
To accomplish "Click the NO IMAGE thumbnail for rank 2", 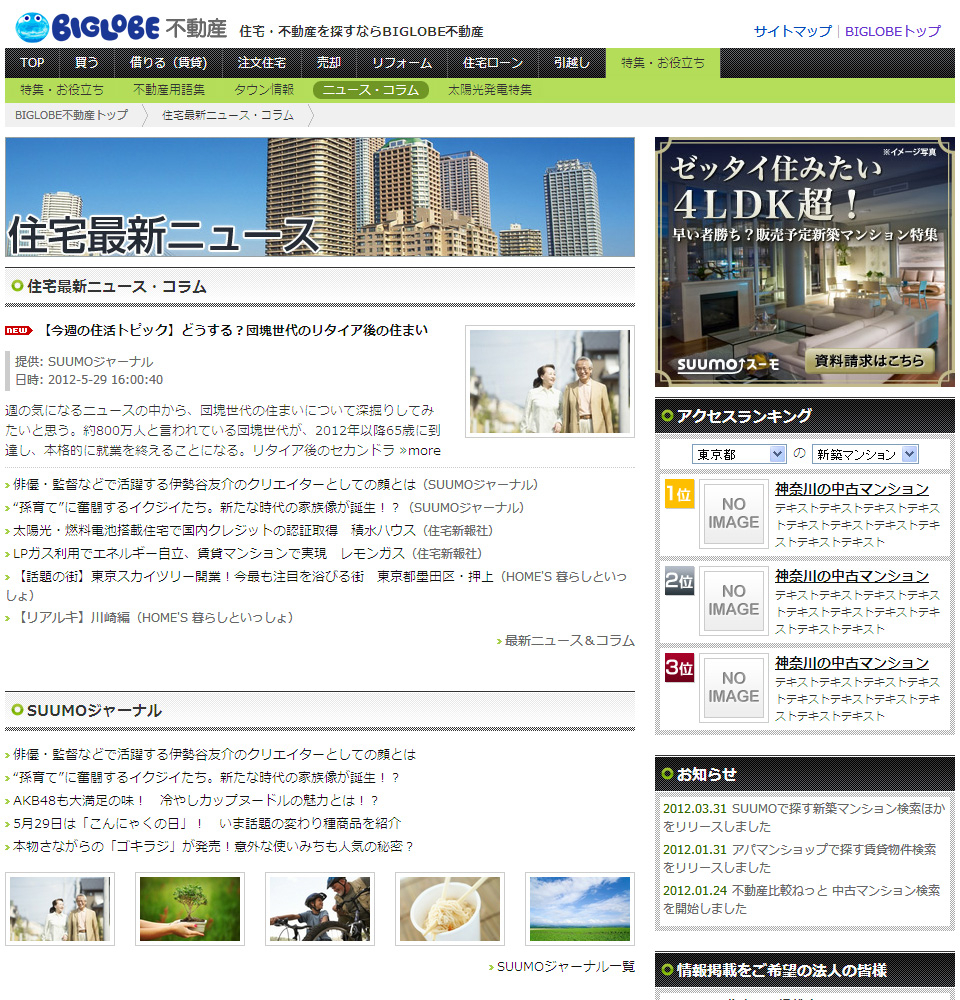I will (x=734, y=600).
